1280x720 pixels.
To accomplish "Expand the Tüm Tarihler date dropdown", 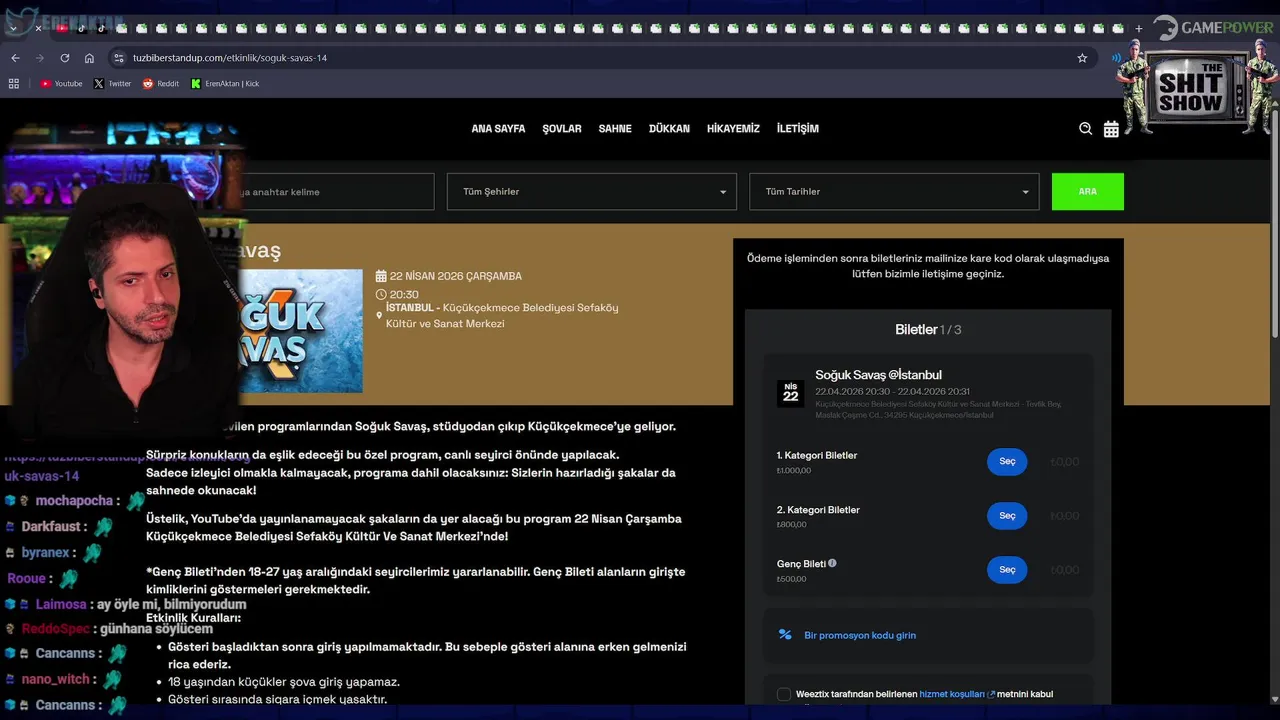I will 894,192.
